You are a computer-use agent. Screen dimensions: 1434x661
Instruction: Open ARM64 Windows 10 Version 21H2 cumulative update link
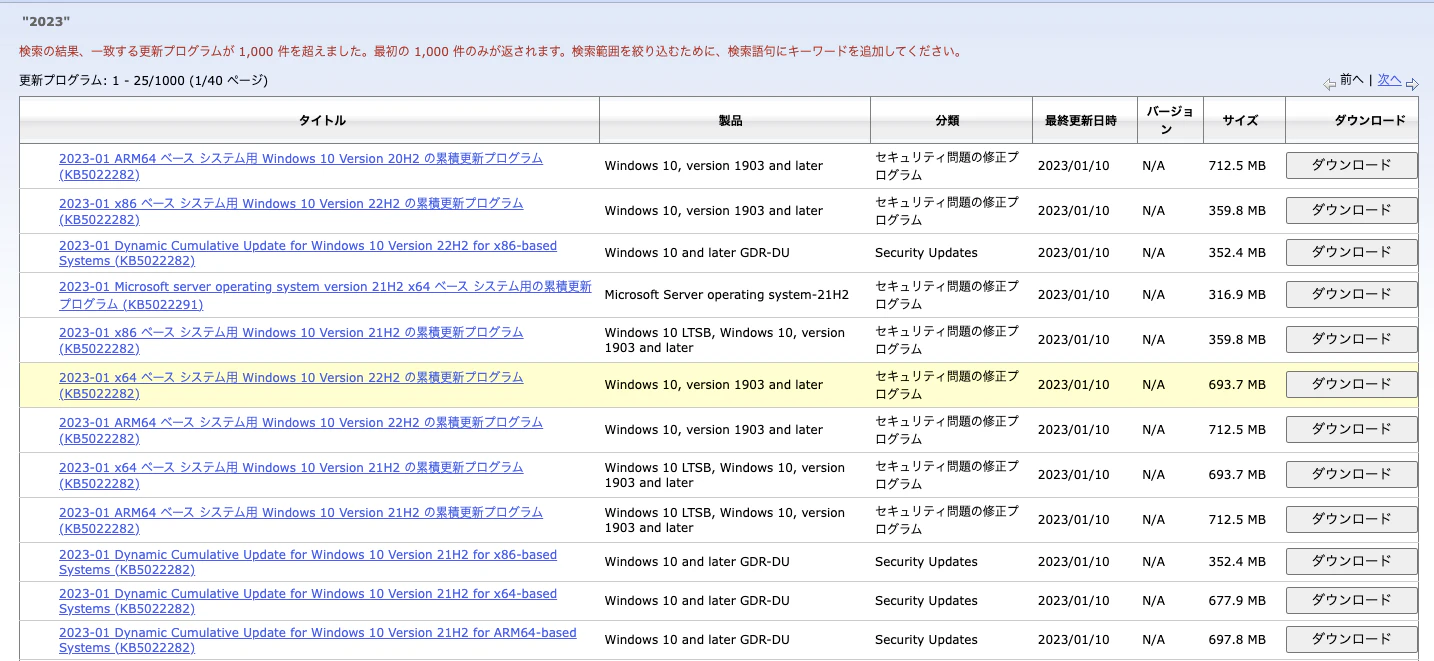pyautogui.click(x=301, y=520)
